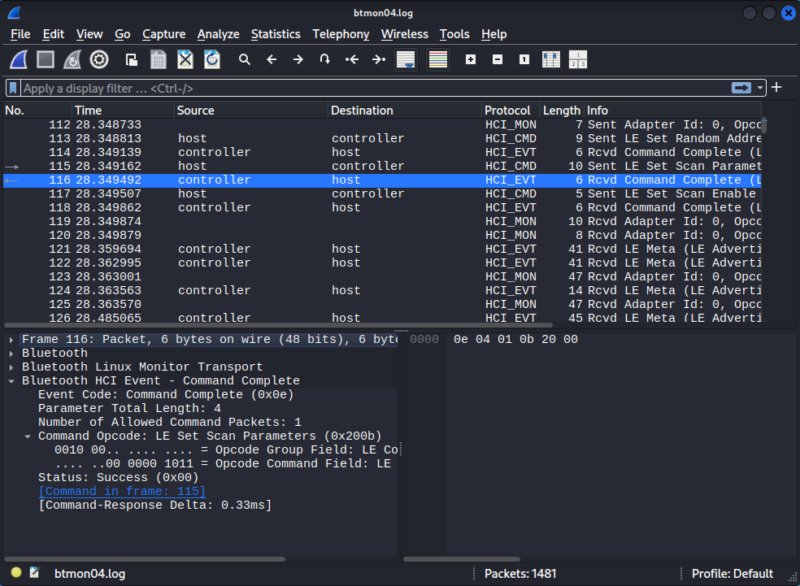Viewport: 800px width, 586px height.
Task: Click Profile: Default in status bar
Action: [x=732, y=574]
